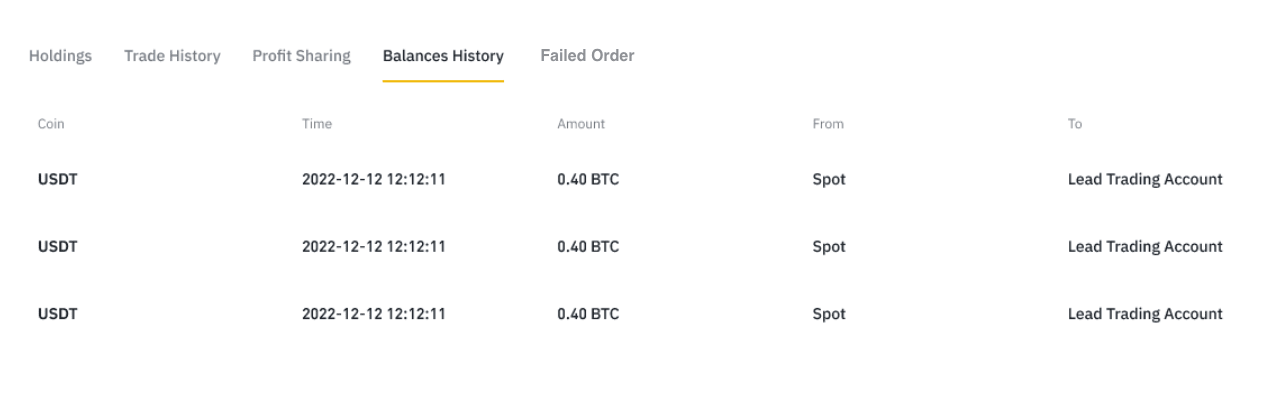The width and height of the screenshot is (1269, 397).
Task: Click the Coin column header
Action: pyautogui.click(x=51, y=124)
